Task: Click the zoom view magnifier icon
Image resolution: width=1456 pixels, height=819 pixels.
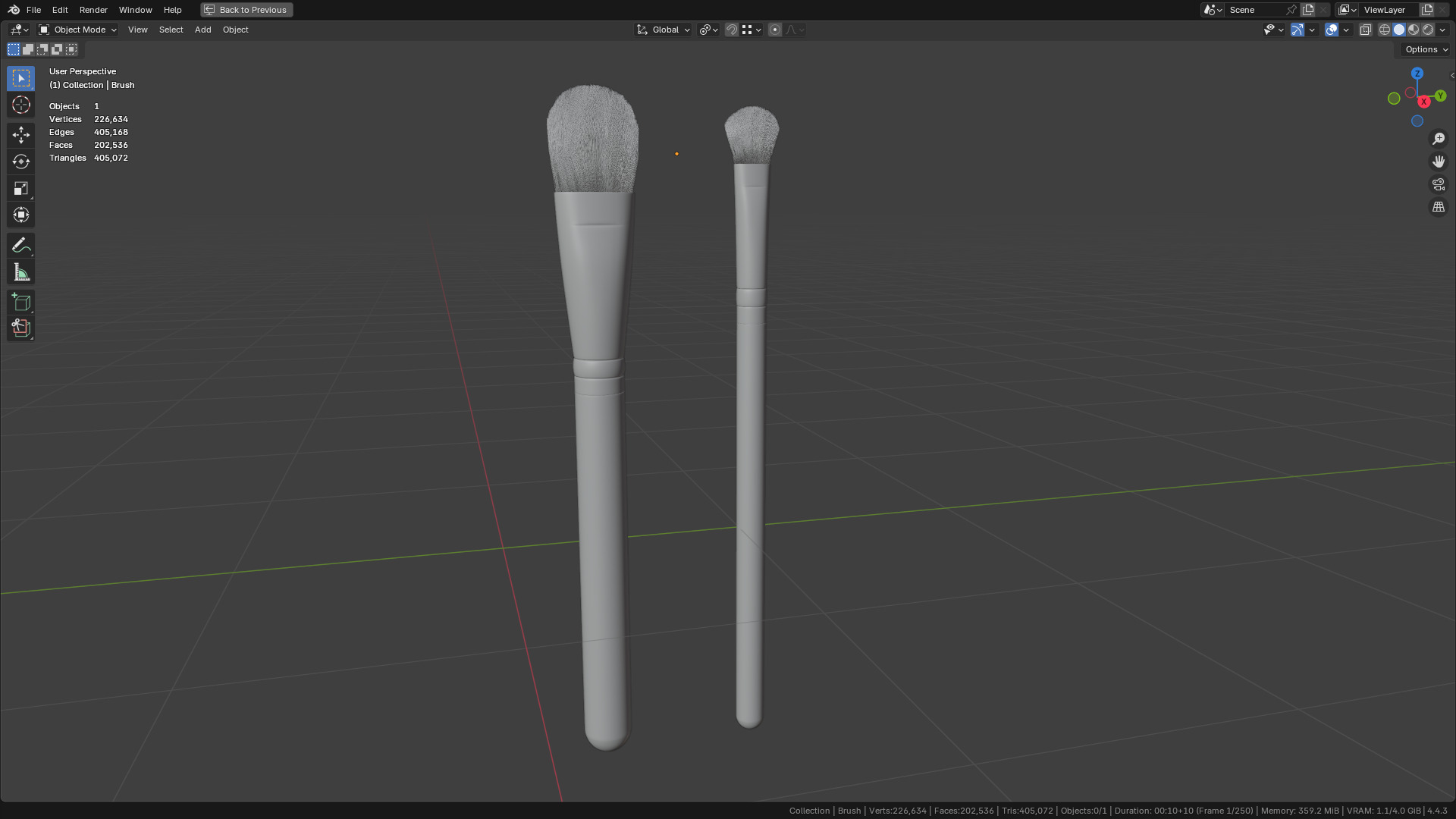Action: pos(1439,139)
